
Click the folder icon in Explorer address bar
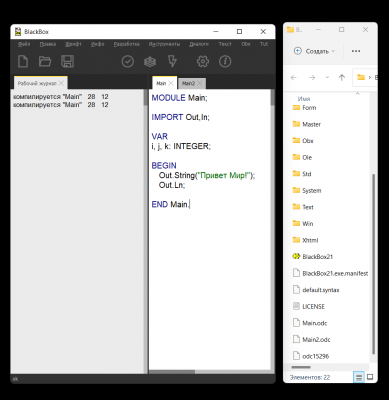361,77
